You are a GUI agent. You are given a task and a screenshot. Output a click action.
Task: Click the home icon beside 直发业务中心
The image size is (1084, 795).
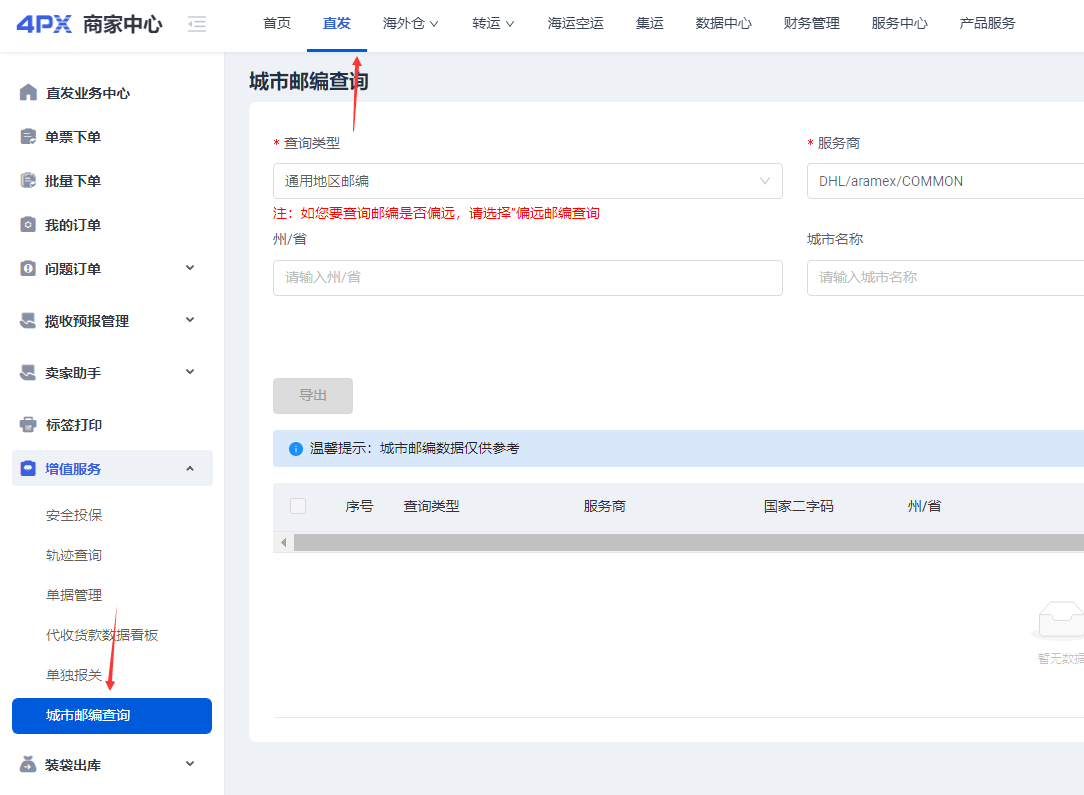tap(28, 93)
